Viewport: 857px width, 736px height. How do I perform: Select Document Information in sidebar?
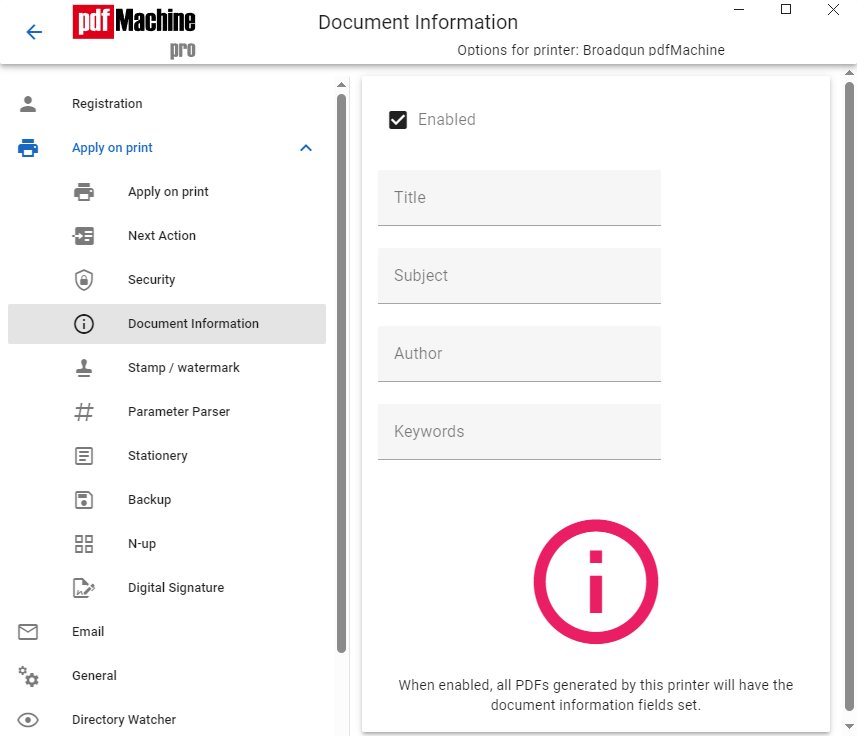point(167,324)
